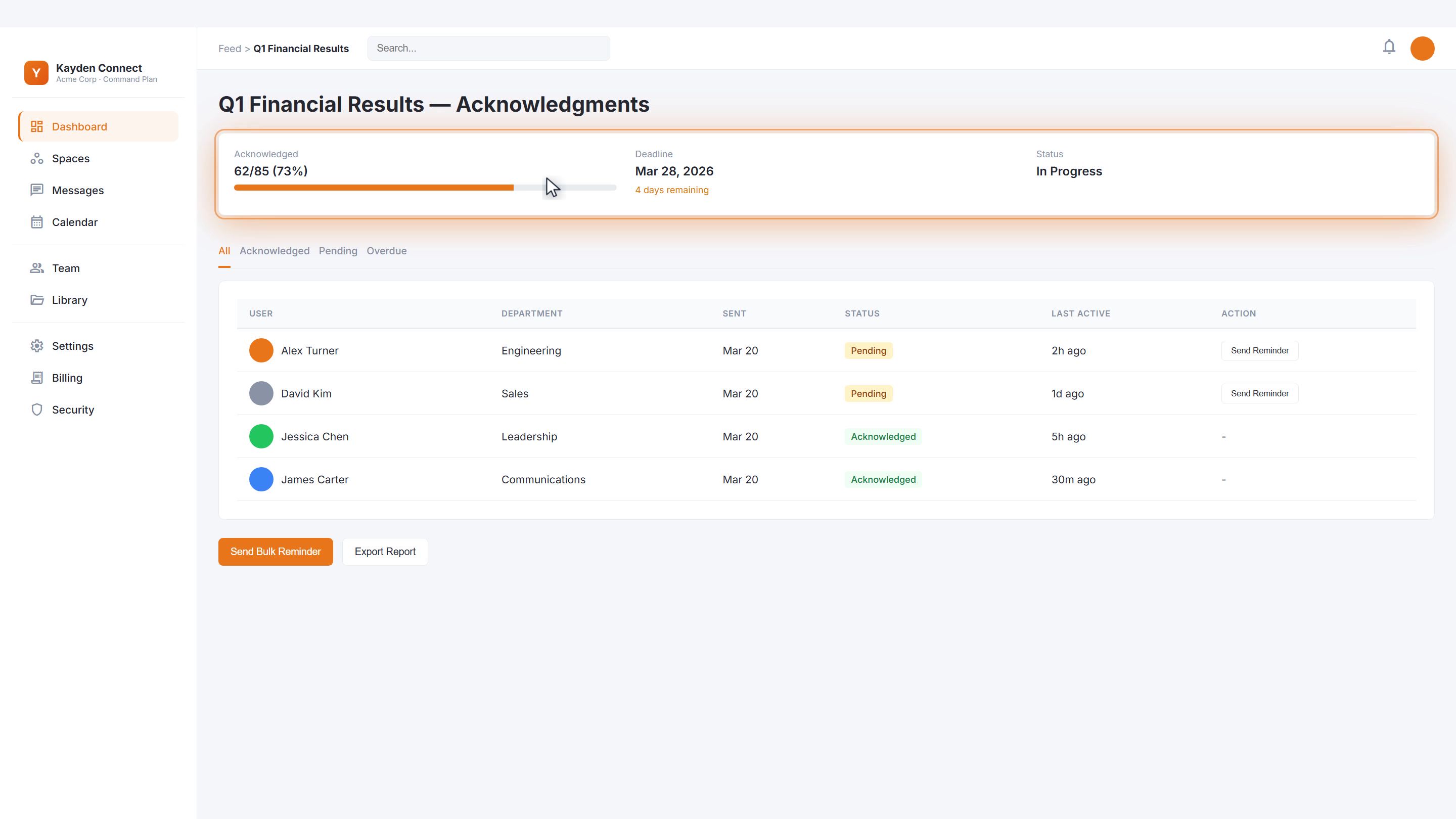Viewport: 1456px width, 819px height.
Task: Open the Calendar sidebar icon
Action: pyautogui.click(x=37, y=222)
